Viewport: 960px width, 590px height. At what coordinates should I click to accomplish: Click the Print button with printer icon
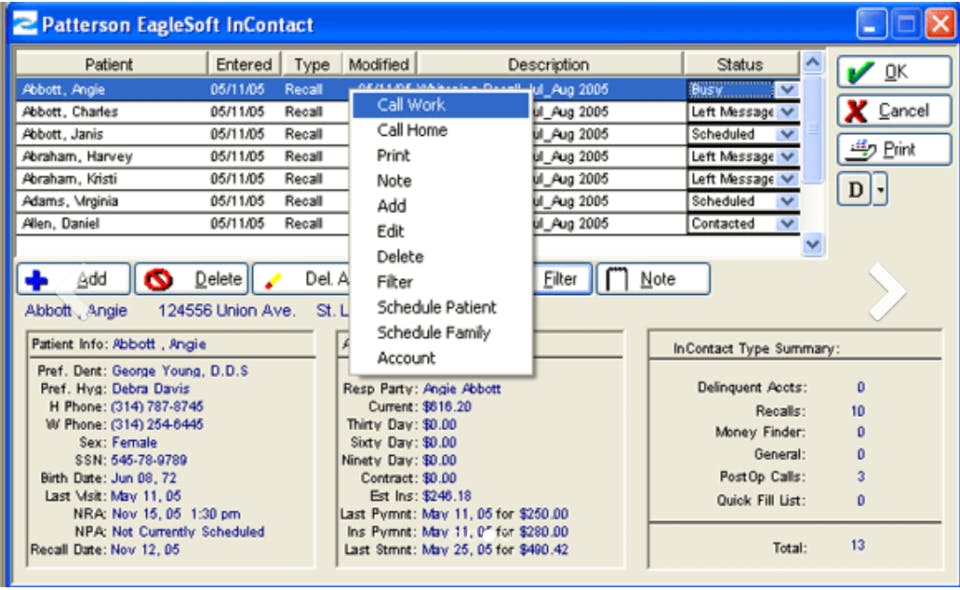[x=894, y=149]
